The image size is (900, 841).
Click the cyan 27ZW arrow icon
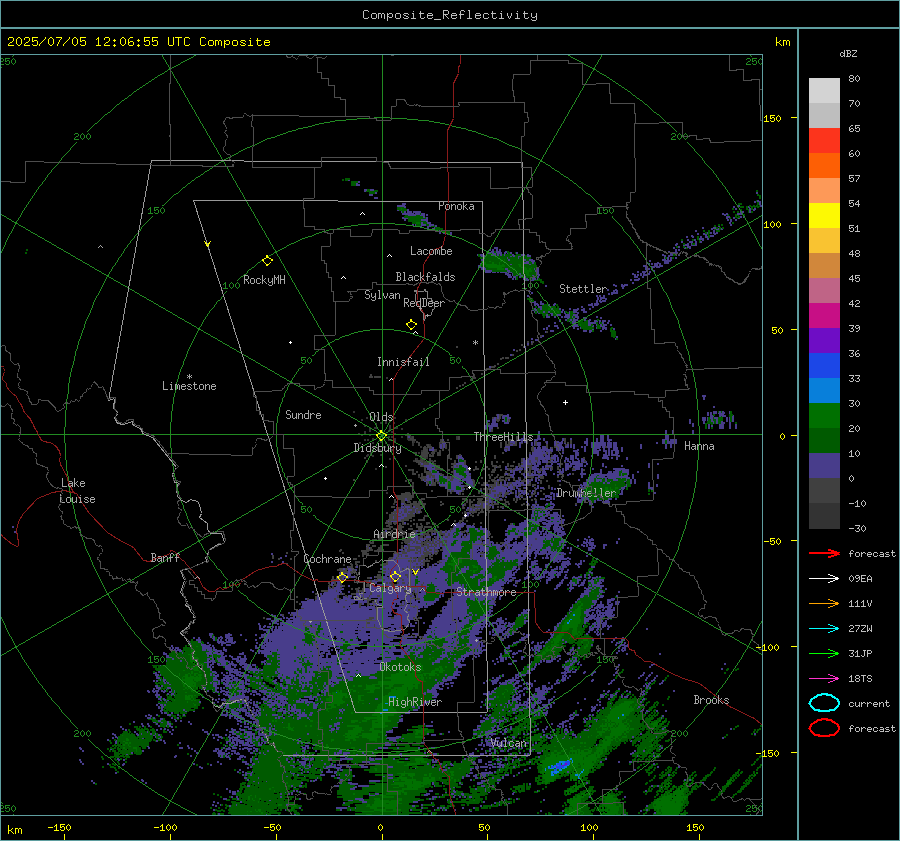tap(824, 629)
